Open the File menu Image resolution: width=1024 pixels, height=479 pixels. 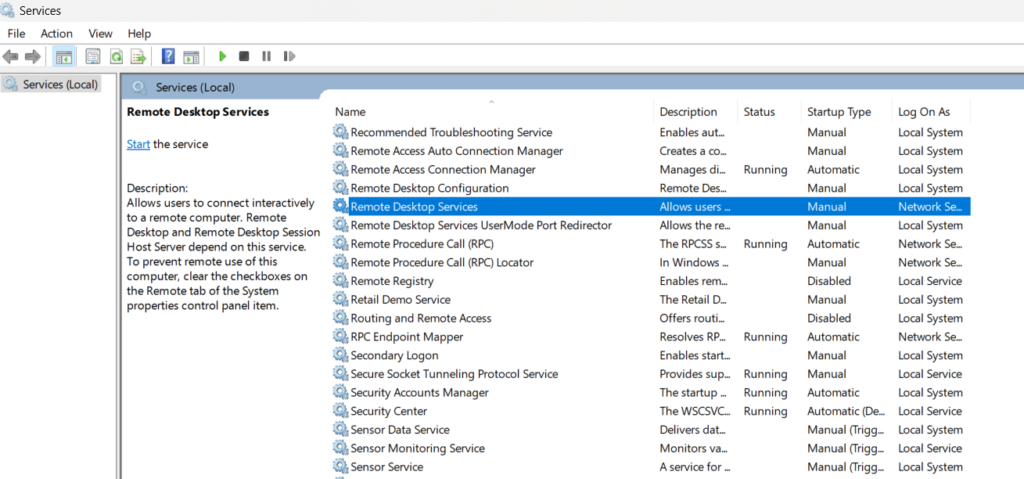[16, 34]
